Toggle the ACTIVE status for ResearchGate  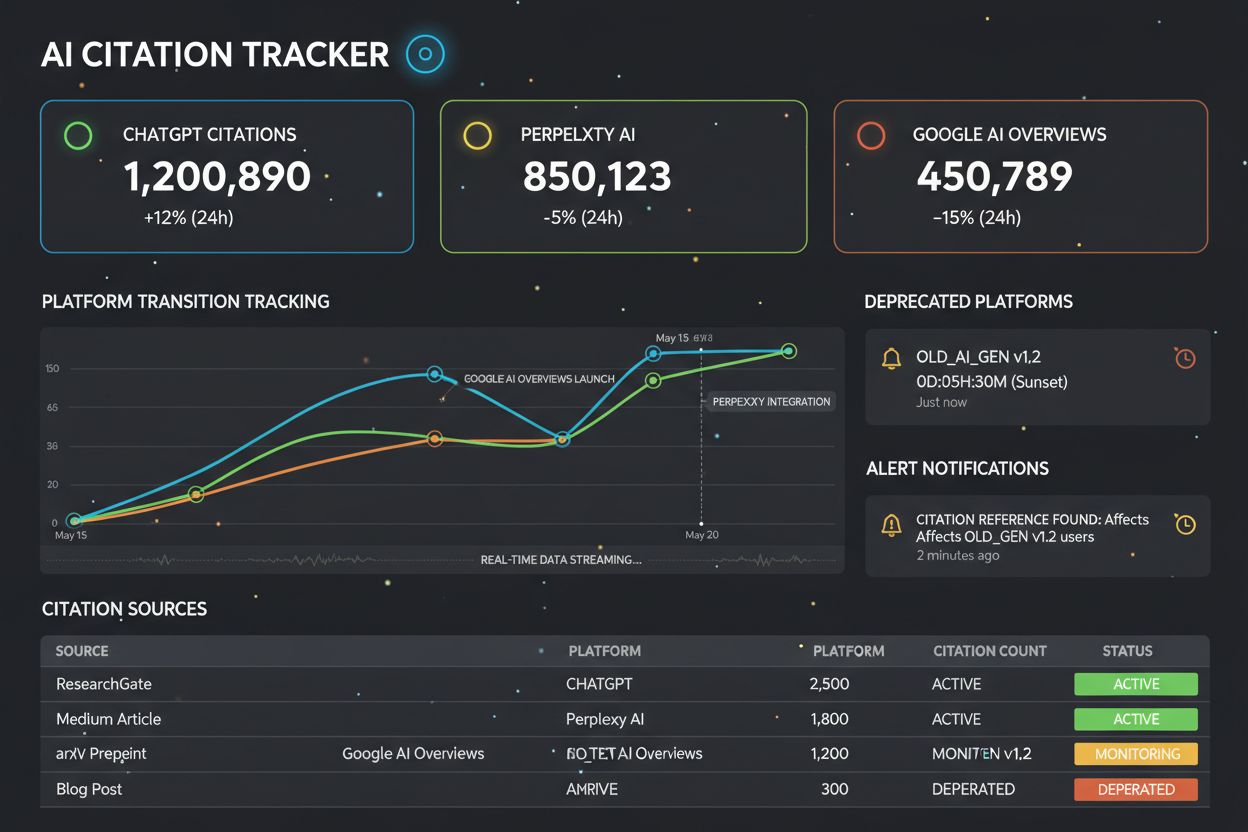[1135, 684]
